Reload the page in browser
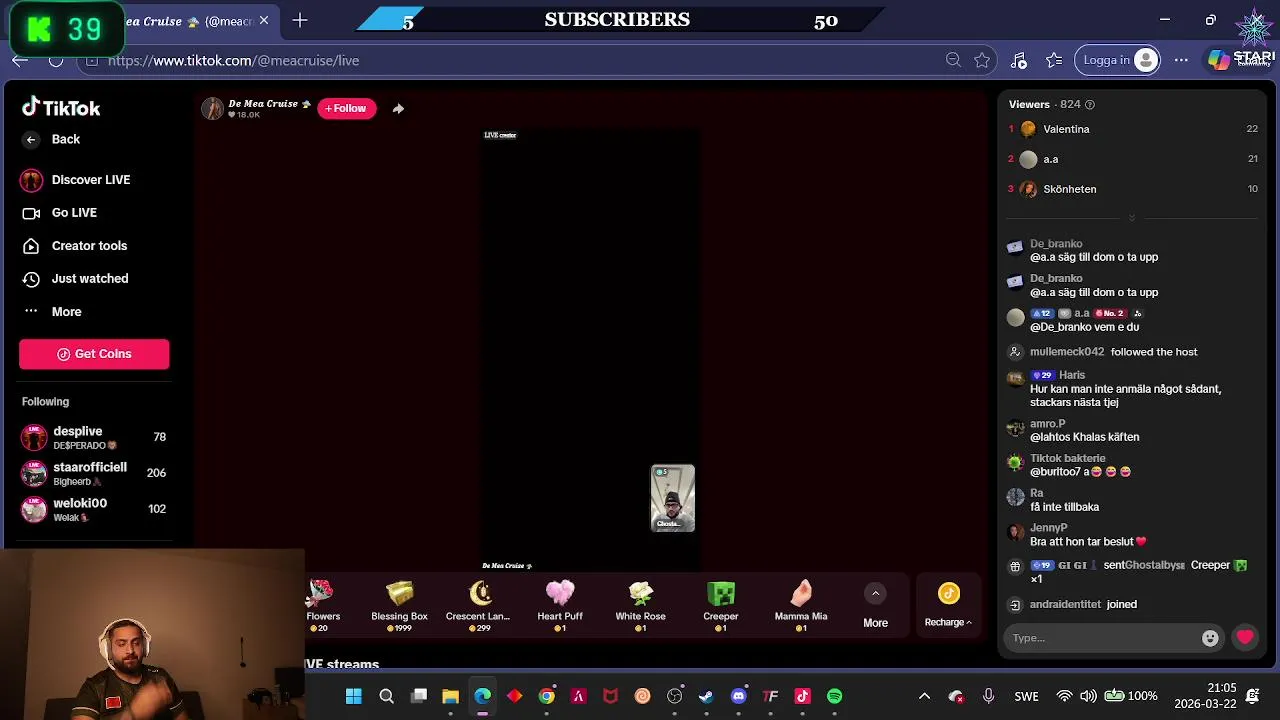Image resolution: width=1280 pixels, height=720 pixels. tap(56, 60)
